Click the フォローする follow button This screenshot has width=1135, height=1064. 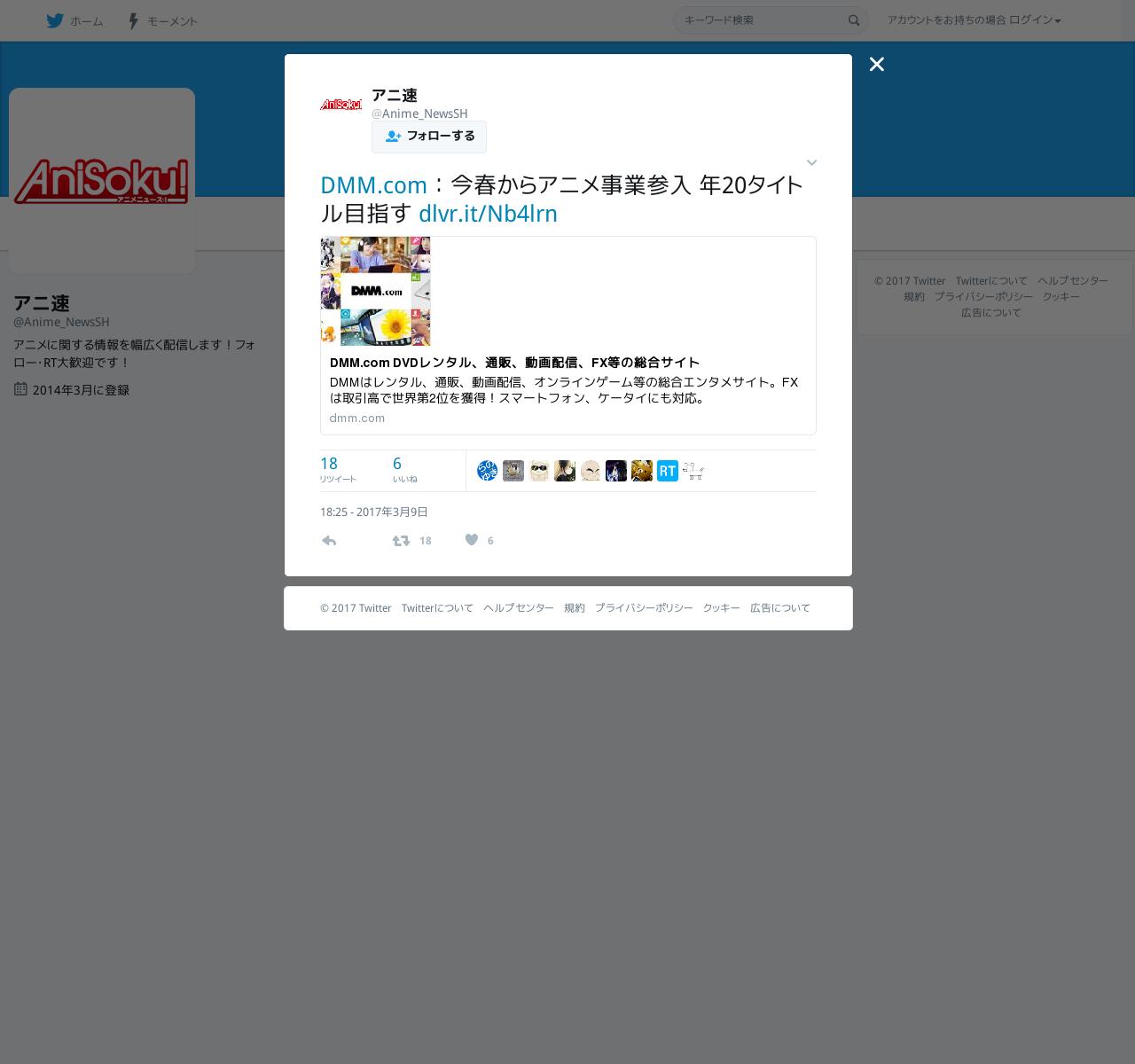tap(429, 137)
